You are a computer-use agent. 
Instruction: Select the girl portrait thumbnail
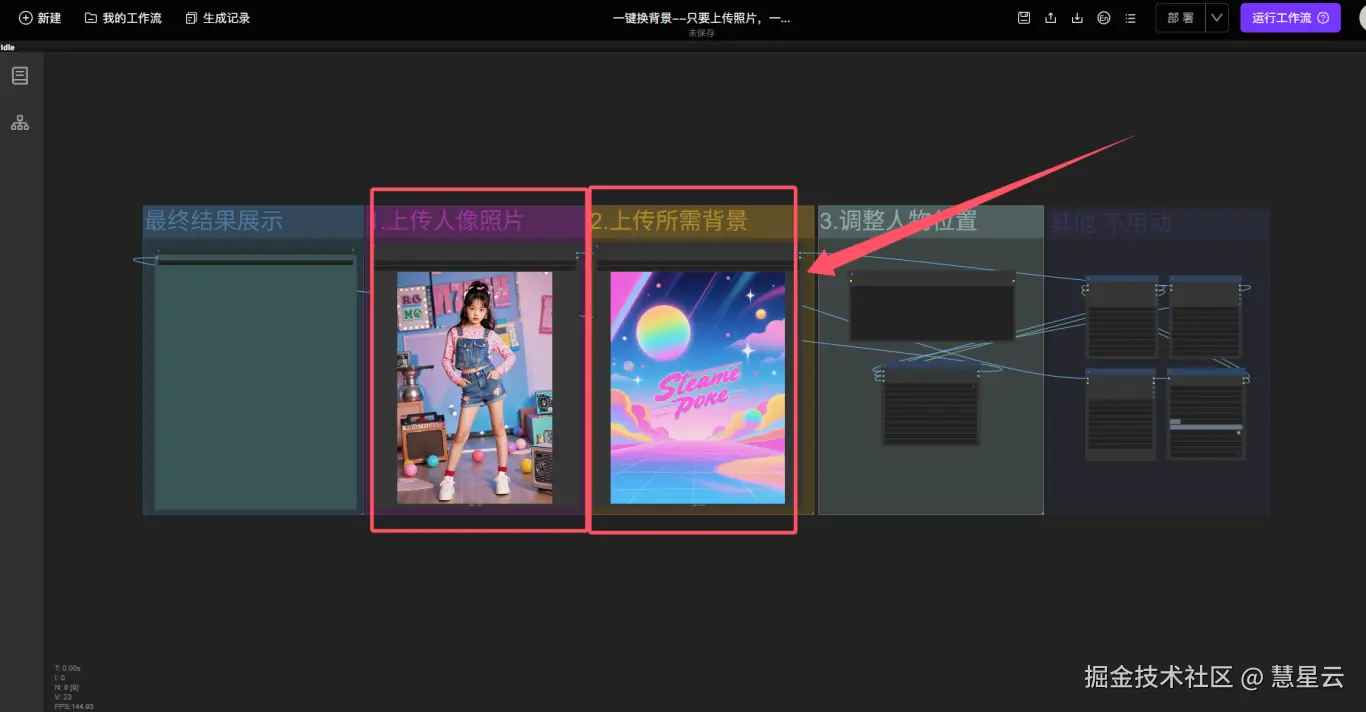point(475,388)
